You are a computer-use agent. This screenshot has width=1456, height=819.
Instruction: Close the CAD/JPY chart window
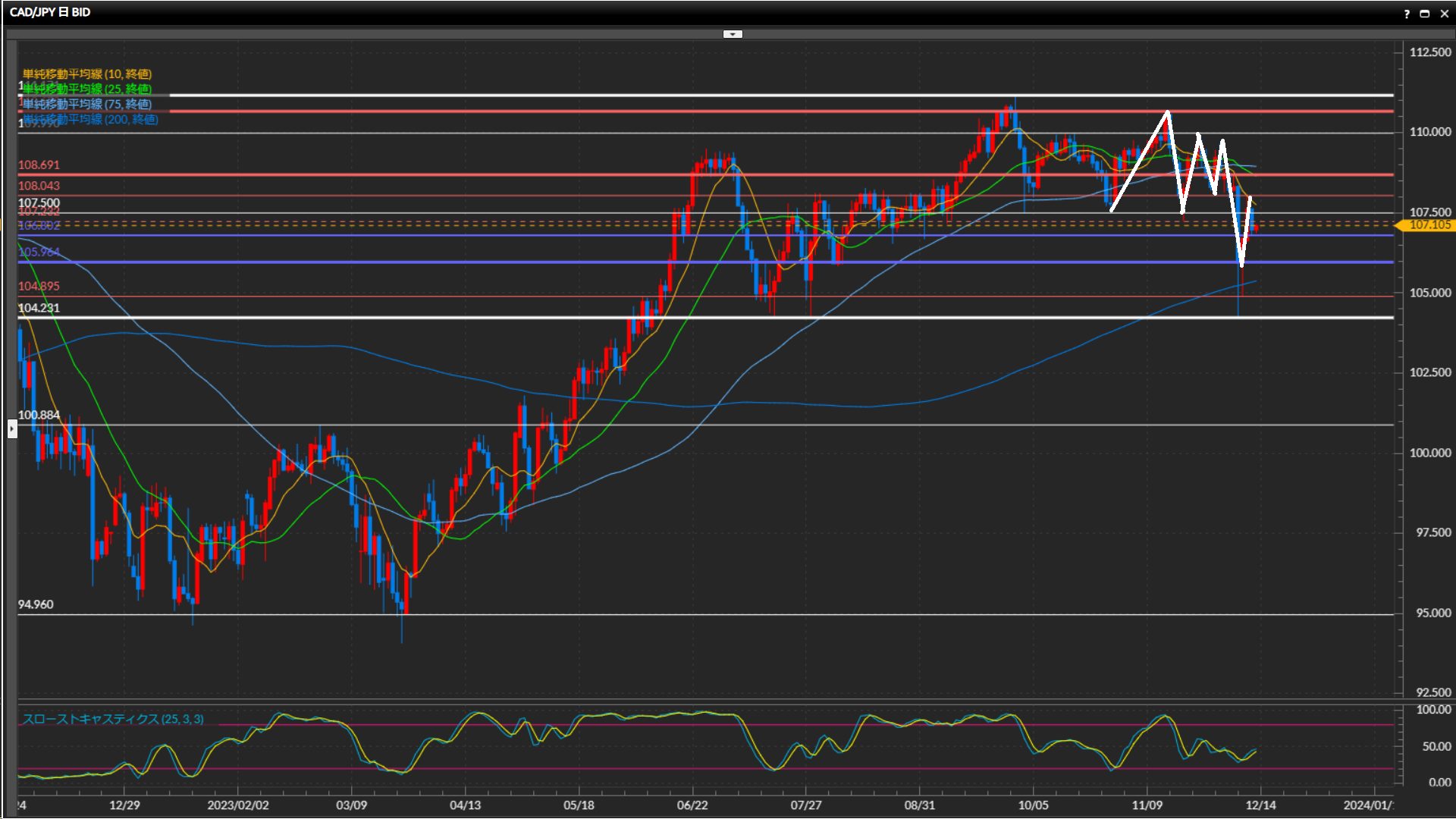pyautogui.click(x=1444, y=14)
